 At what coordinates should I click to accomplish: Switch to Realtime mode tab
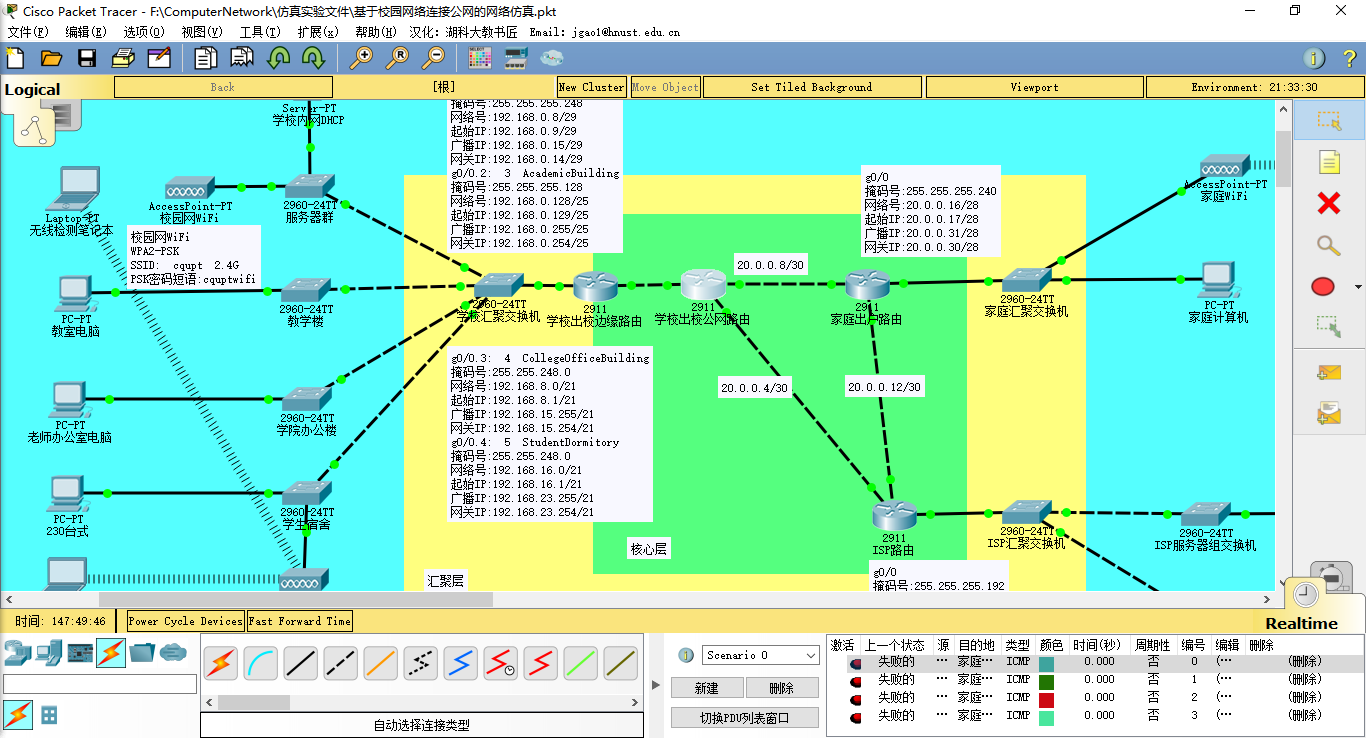pyautogui.click(x=1301, y=623)
